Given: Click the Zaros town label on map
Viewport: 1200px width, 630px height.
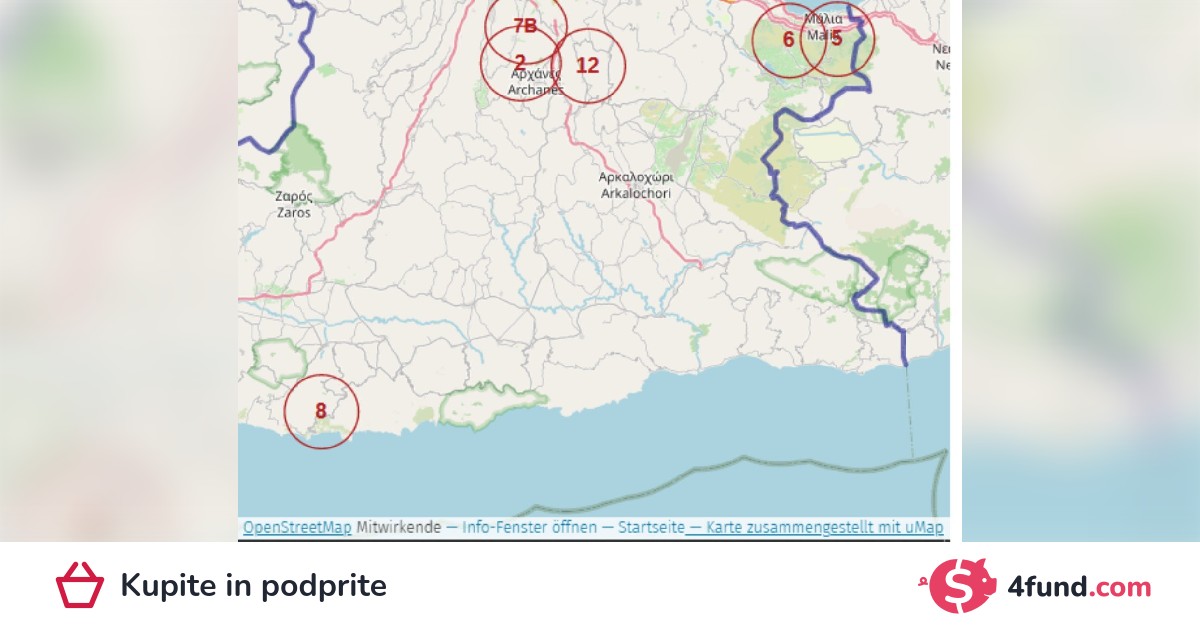Looking at the screenshot, I should [x=293, y=204].
